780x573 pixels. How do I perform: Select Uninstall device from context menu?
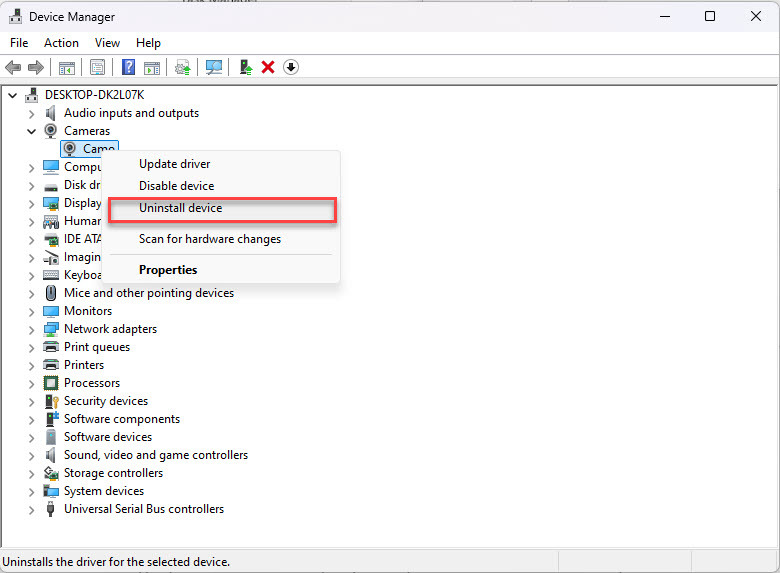[180, 208]
